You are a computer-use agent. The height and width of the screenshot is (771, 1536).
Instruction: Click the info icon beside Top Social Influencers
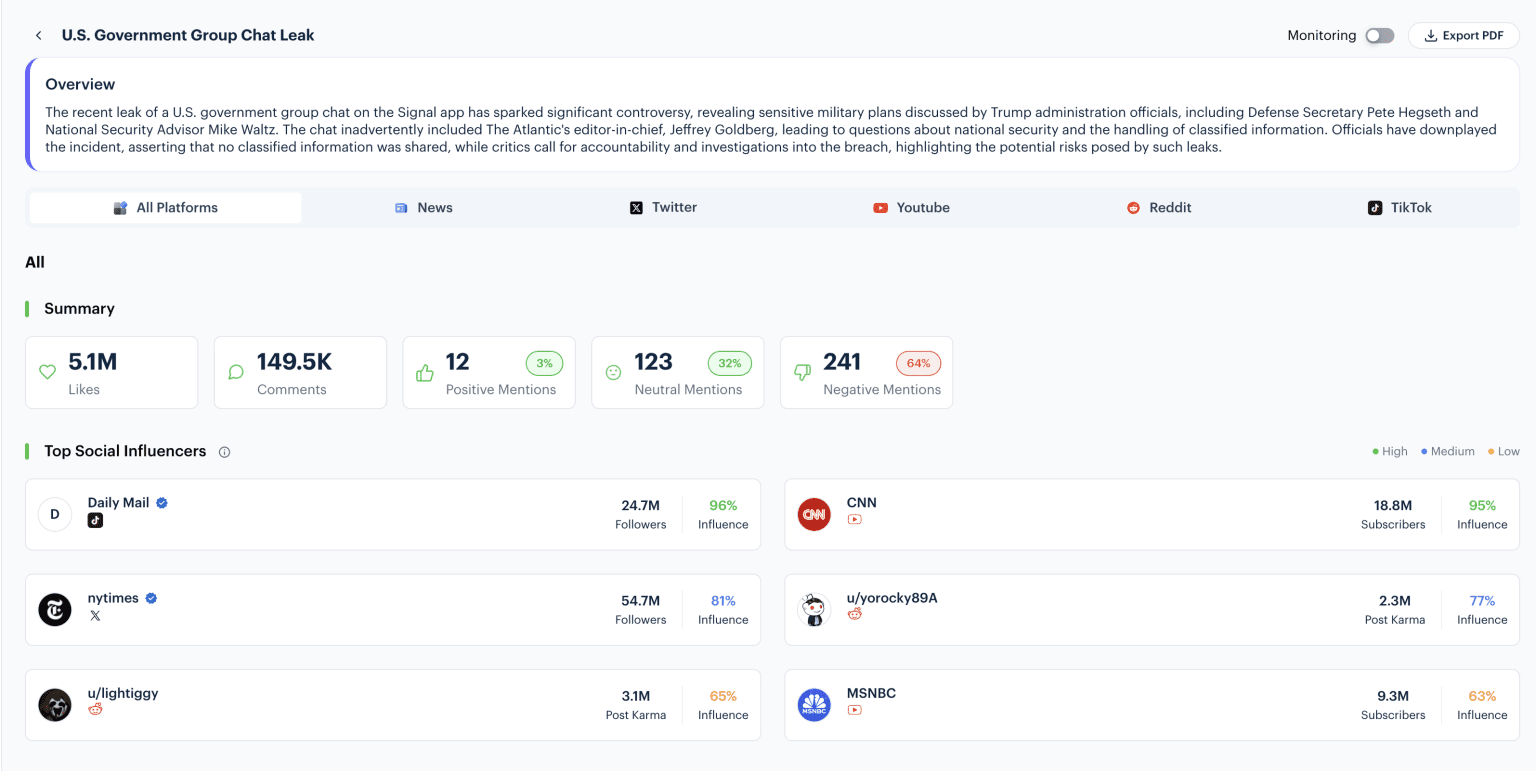pyautogui.click(x=224, y=451)
